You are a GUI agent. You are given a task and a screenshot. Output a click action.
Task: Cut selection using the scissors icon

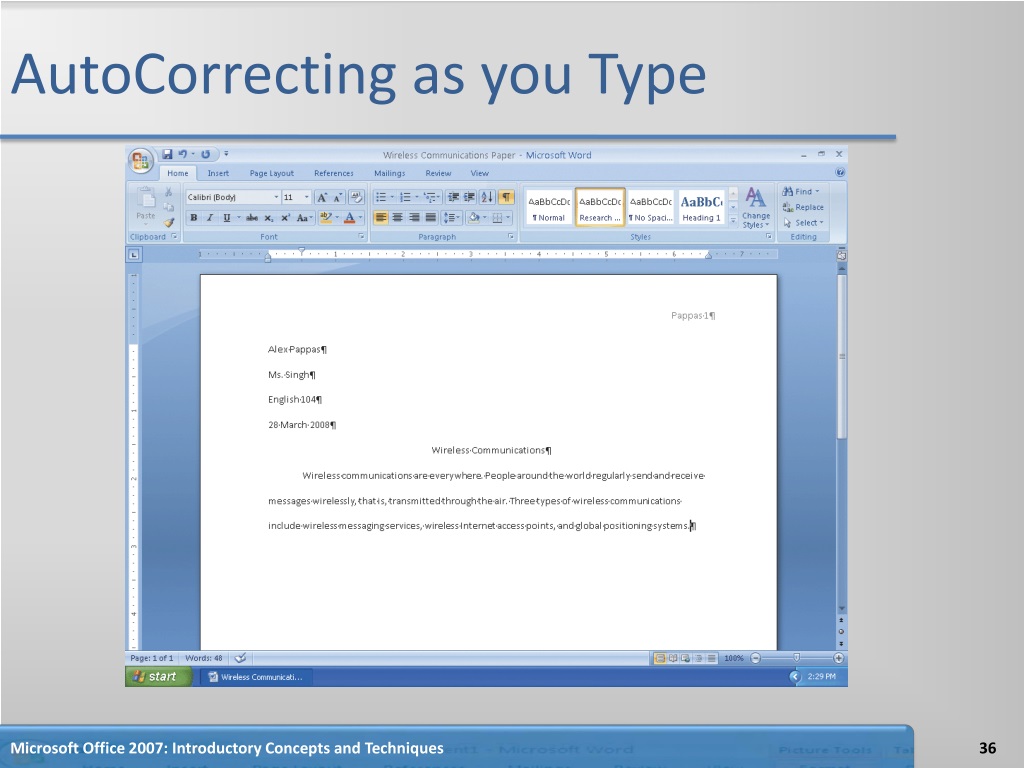pos(168,191)
